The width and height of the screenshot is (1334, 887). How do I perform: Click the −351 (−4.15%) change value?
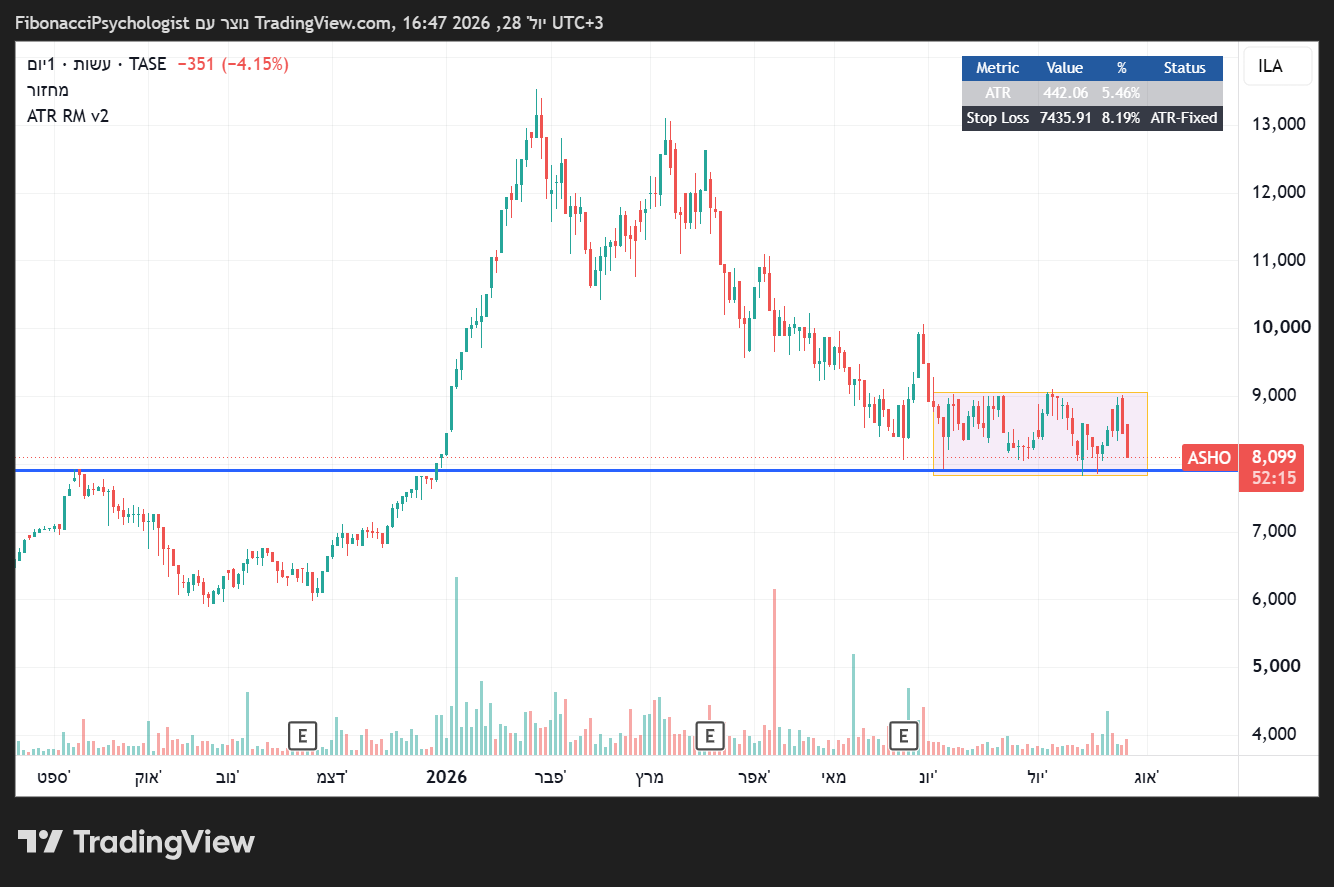click(232, 64)
